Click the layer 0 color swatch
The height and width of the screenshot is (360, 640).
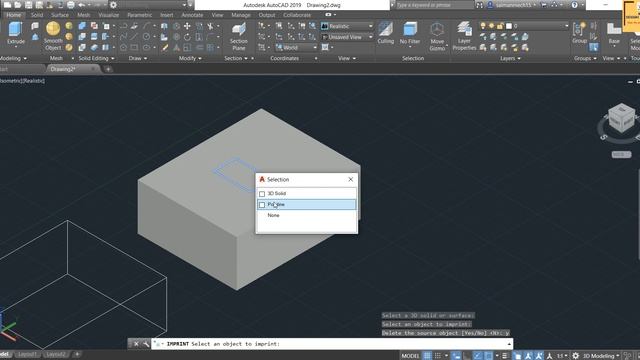coord(509,26)
